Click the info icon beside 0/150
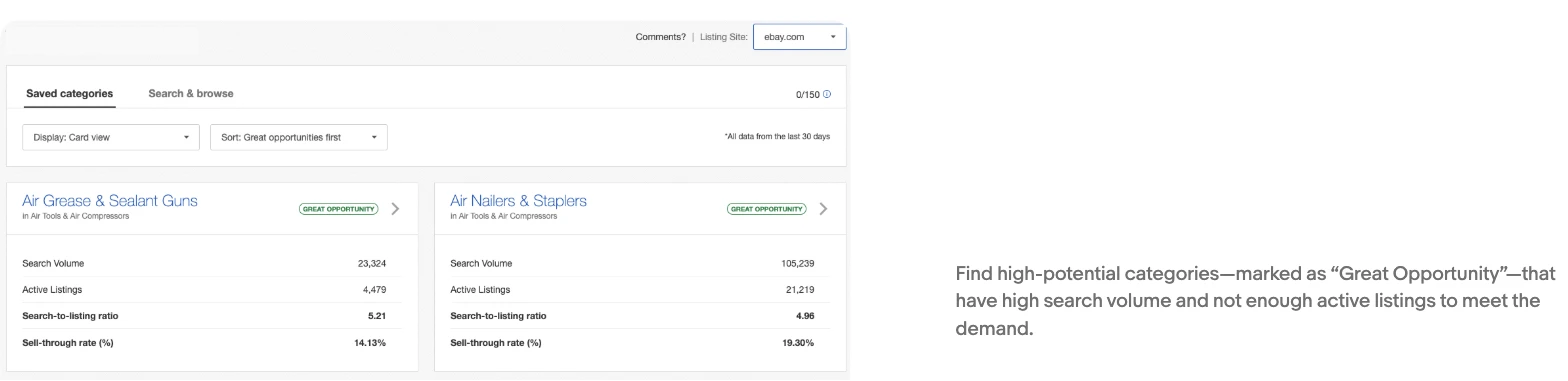This screenshot has width=1568, height=381. click(827, 94)
